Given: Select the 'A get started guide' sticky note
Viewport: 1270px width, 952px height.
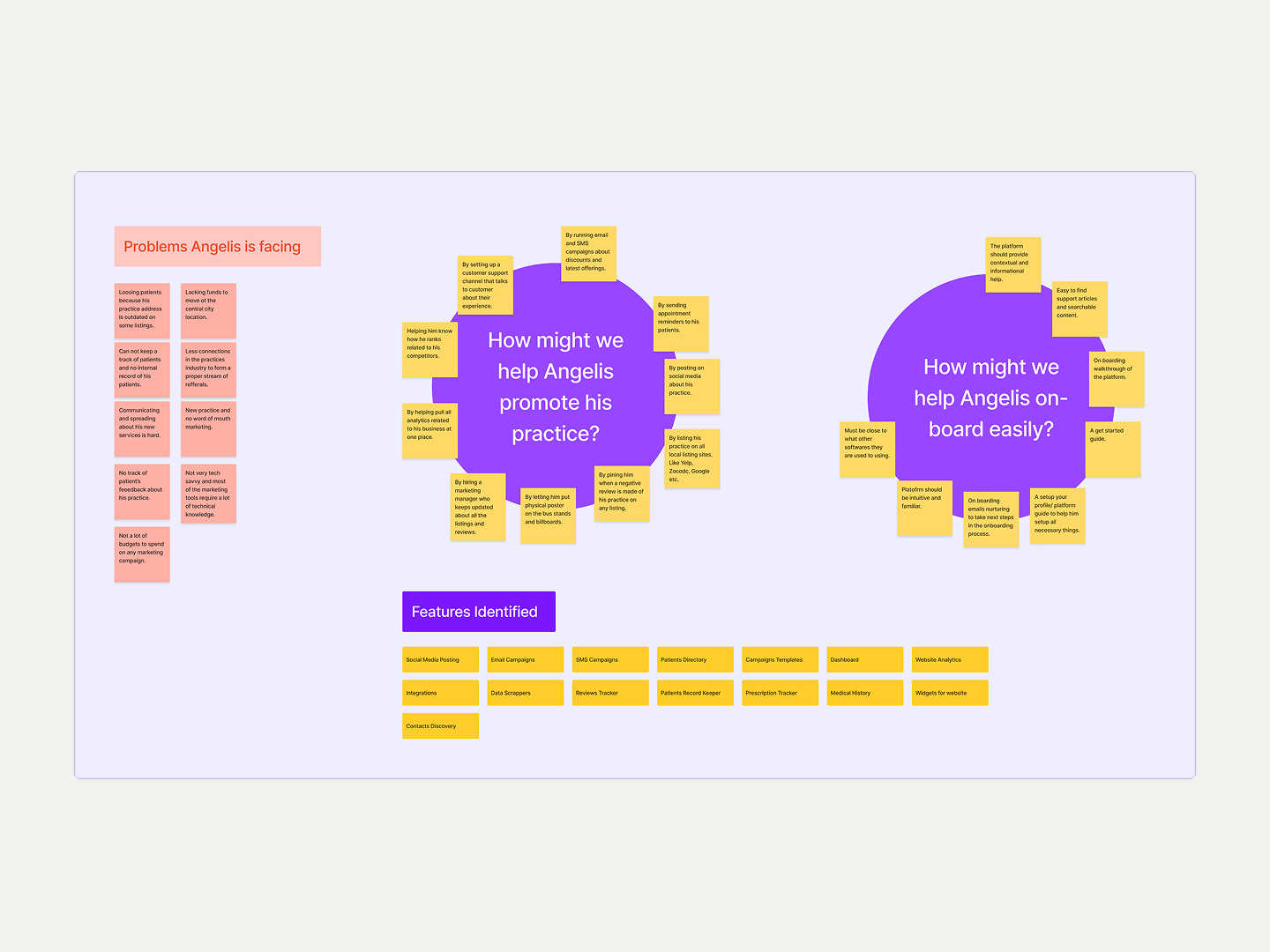Looking at the screenshot, I should click(x=1113, y=450).
